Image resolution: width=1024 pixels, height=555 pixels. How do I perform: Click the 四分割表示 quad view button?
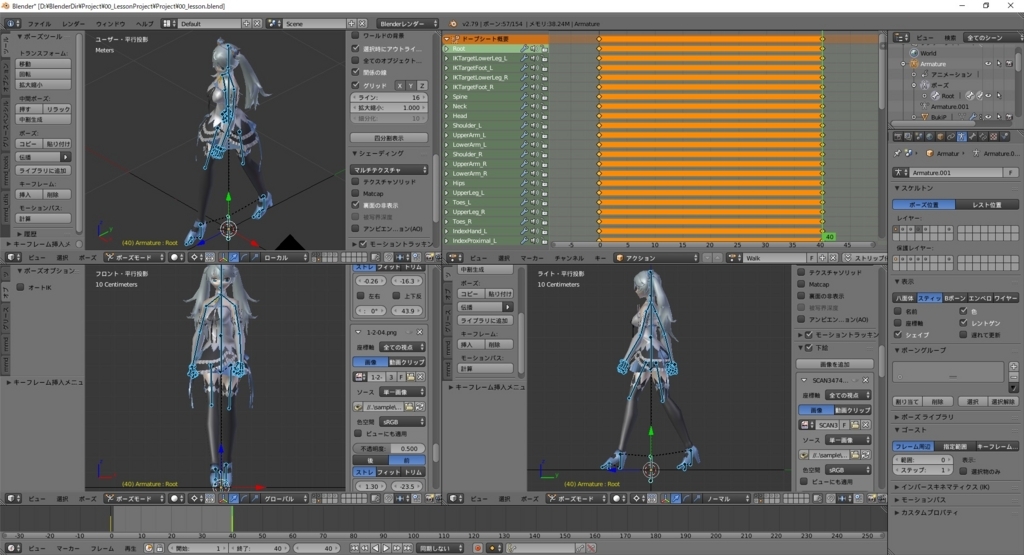pos(390,137)
